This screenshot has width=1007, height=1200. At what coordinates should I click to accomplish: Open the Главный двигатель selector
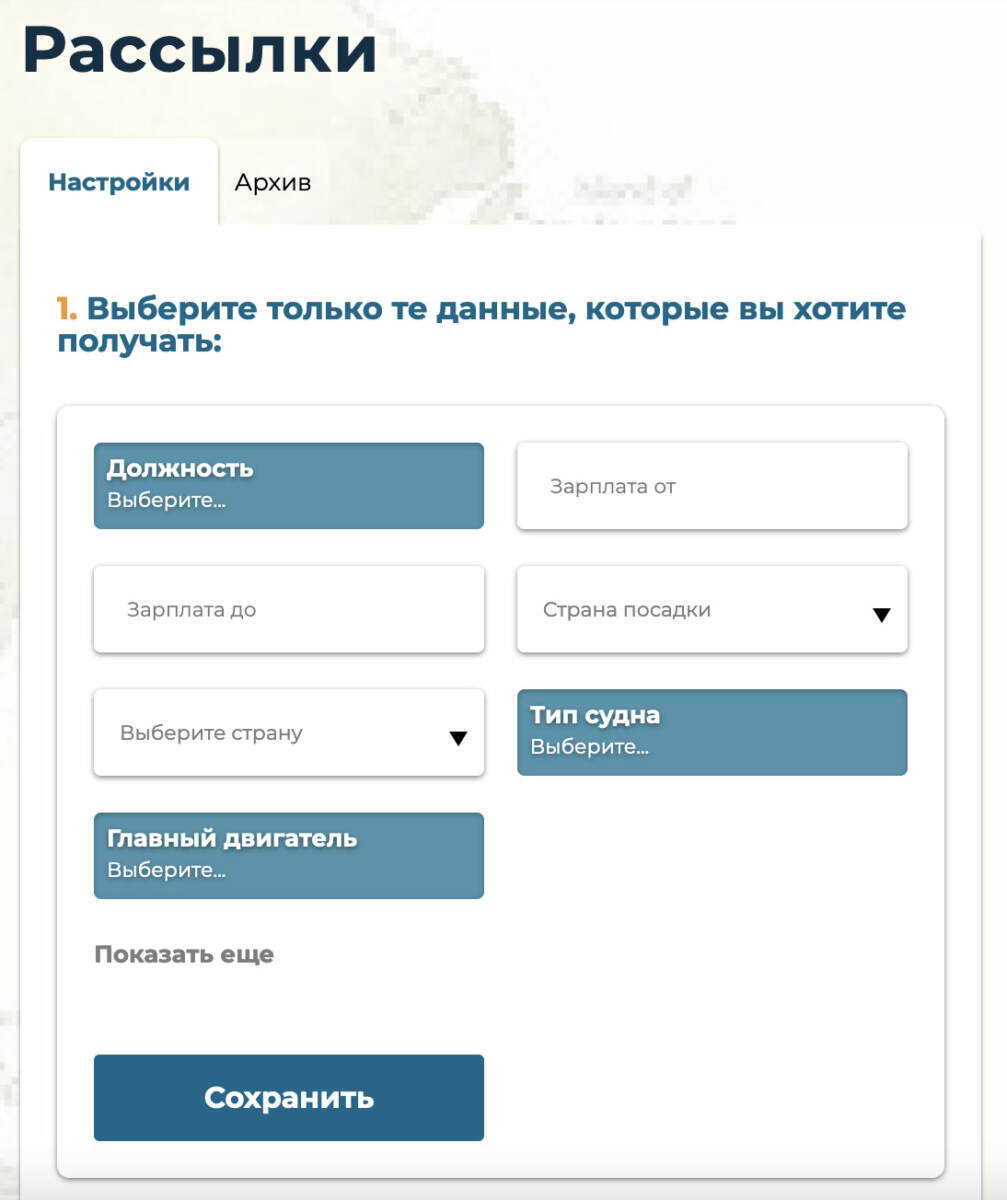pyautogui.click(x=289, y=855)
